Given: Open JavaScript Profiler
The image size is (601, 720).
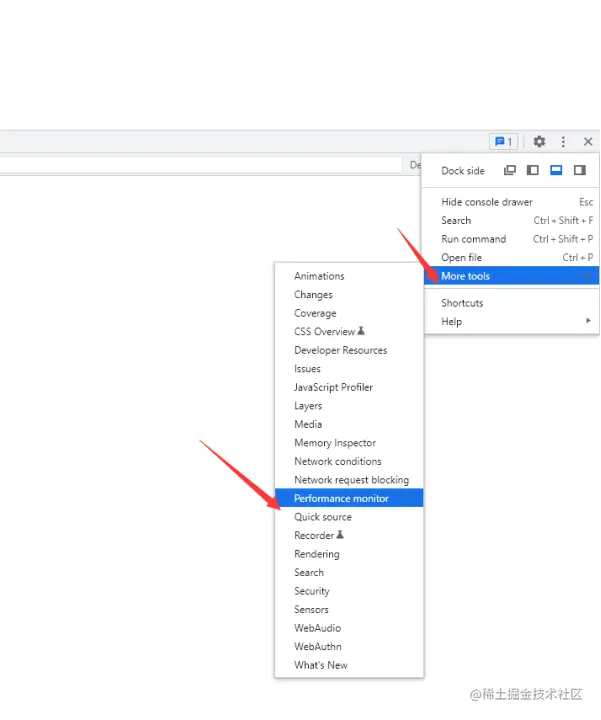Looking at the screenshot, I should pos(349,387).
